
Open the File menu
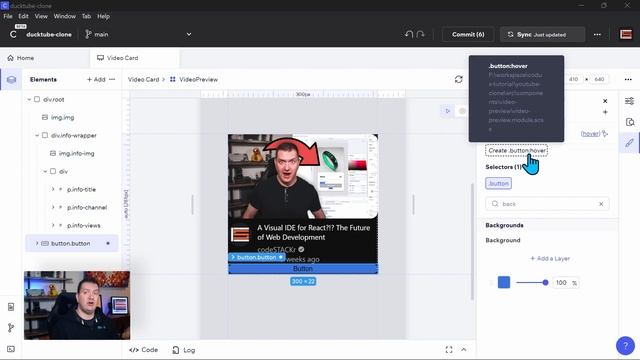tap(8, 16)
